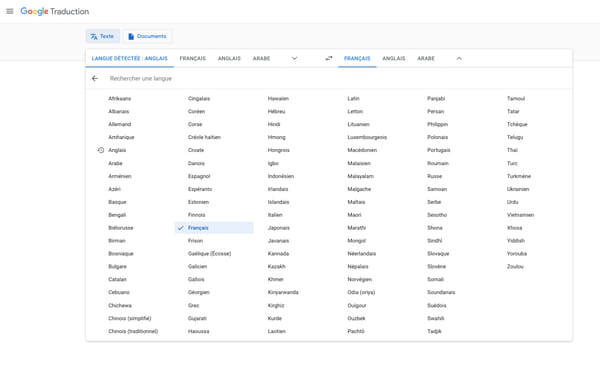
Task: Click the Documents file icon
Action: (x=131, y=36)
